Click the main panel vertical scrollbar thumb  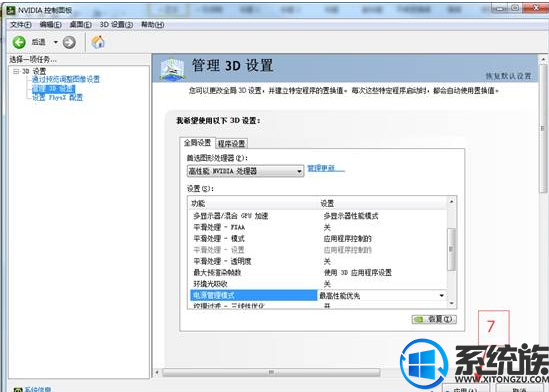[543, 128]
